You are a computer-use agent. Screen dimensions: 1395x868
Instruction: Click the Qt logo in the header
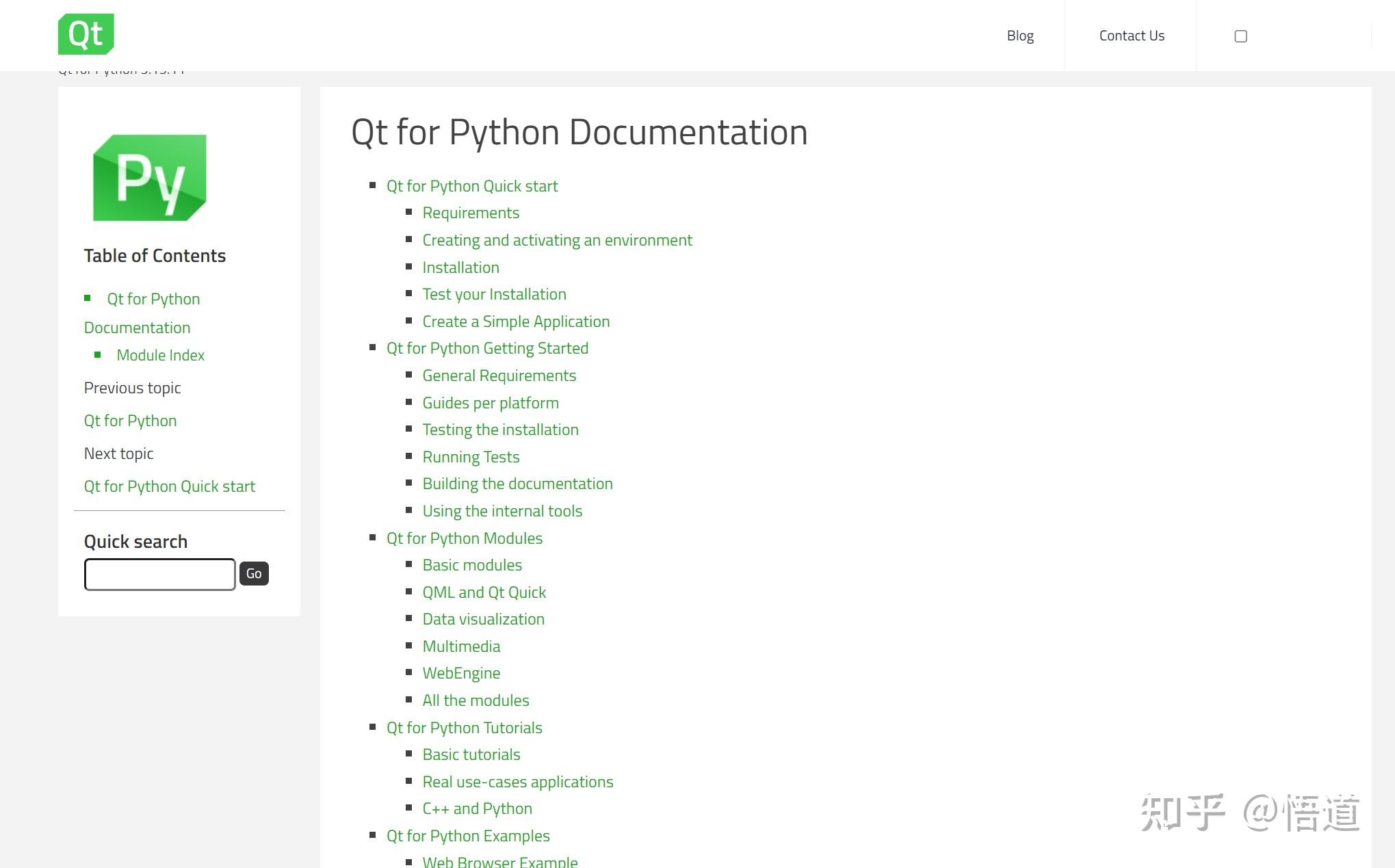pyautogui.click(x=87, y=34)
